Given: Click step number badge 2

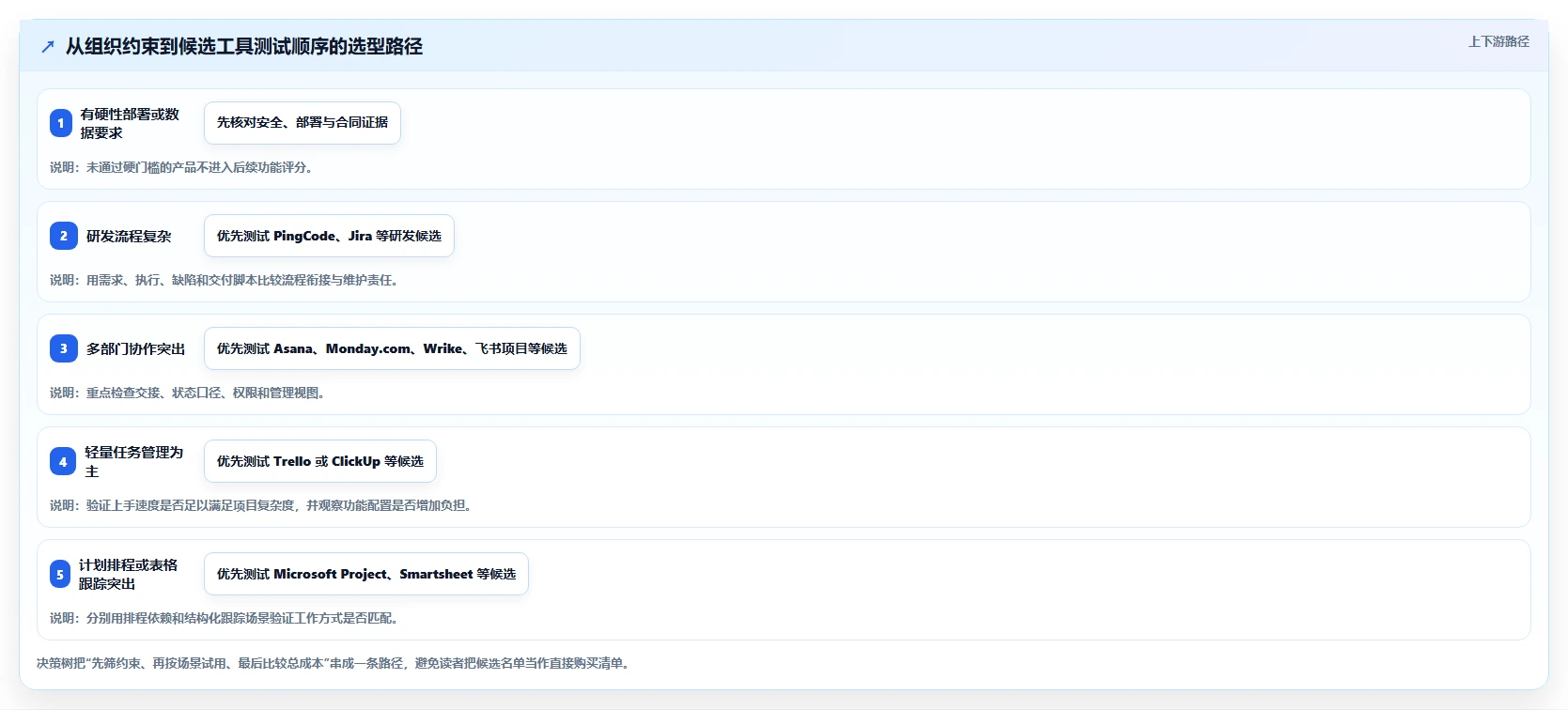Looking at the screenshot, I should 64,236.
